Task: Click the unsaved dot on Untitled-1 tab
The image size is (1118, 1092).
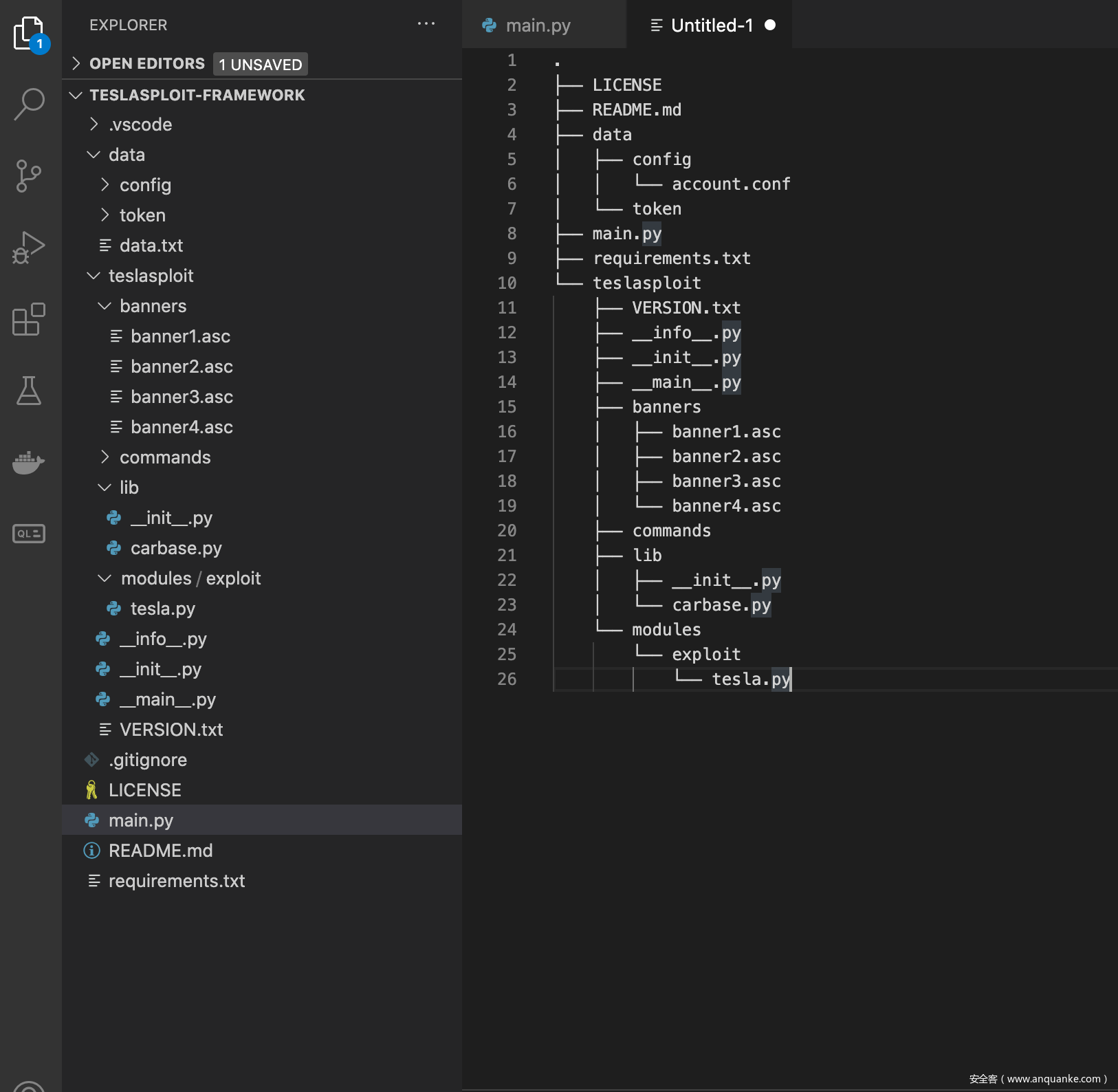Action: [770, 25]
